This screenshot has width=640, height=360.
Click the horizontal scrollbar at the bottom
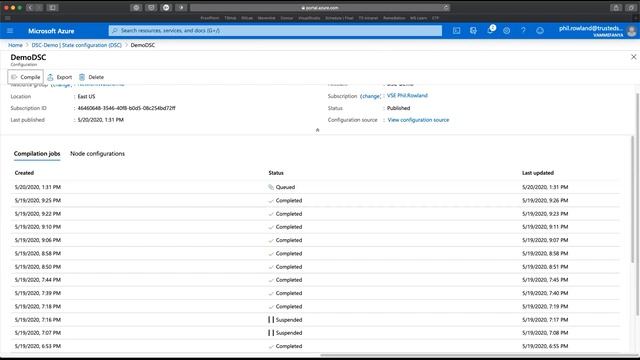[478, 355]
